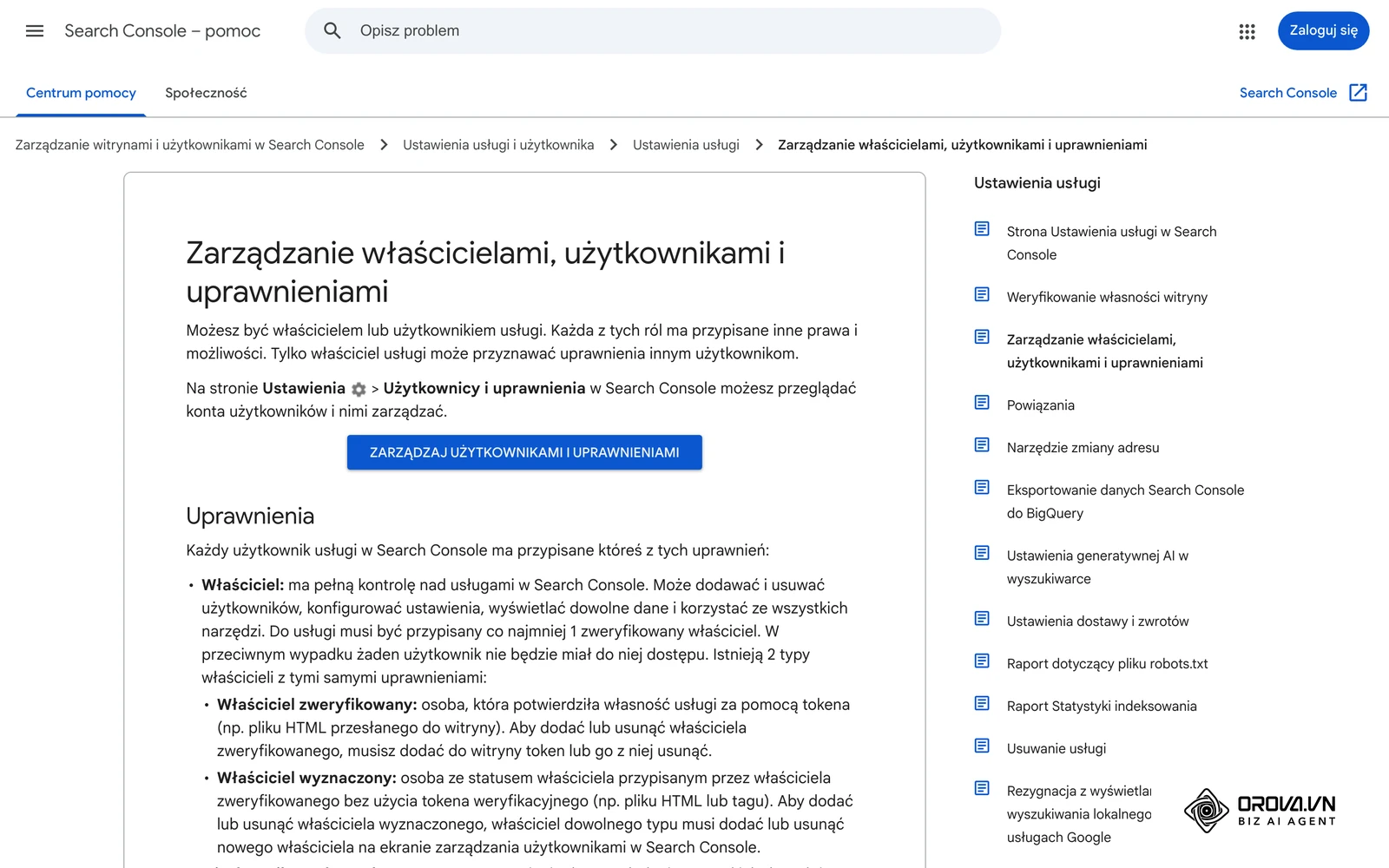Viewport: 1389px width, 868px height.
Task: Click Zarządzaj użytkownikami i uprawnieniami button
Action: click(524, 452)
